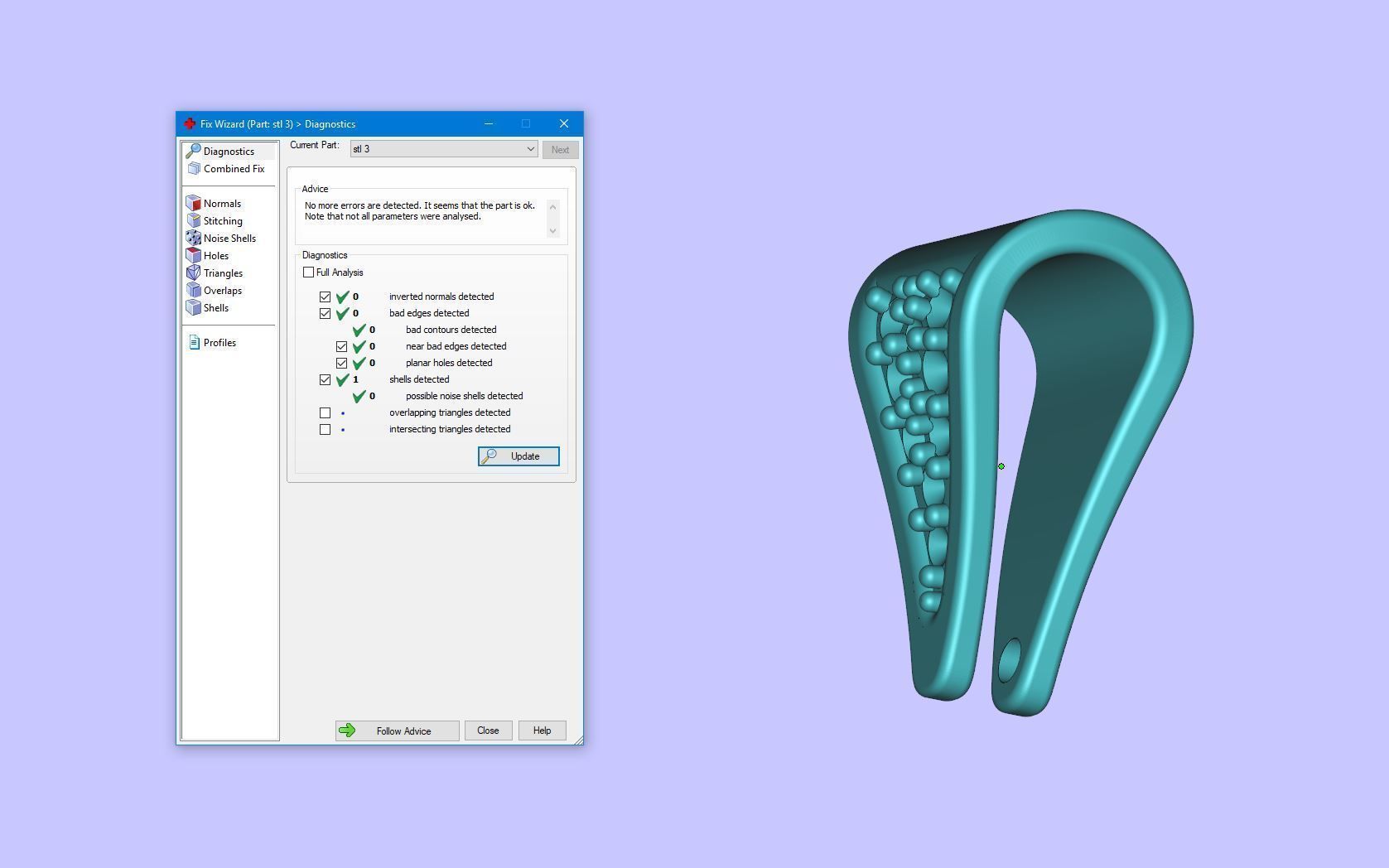Enable the Full Analysis checkbox
1389x868 pixels.
(x=308, y=272)
